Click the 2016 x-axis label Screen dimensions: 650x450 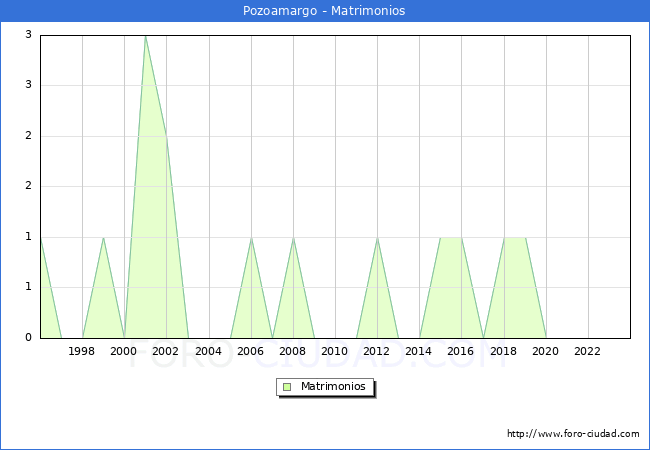[x=461, y=351]
